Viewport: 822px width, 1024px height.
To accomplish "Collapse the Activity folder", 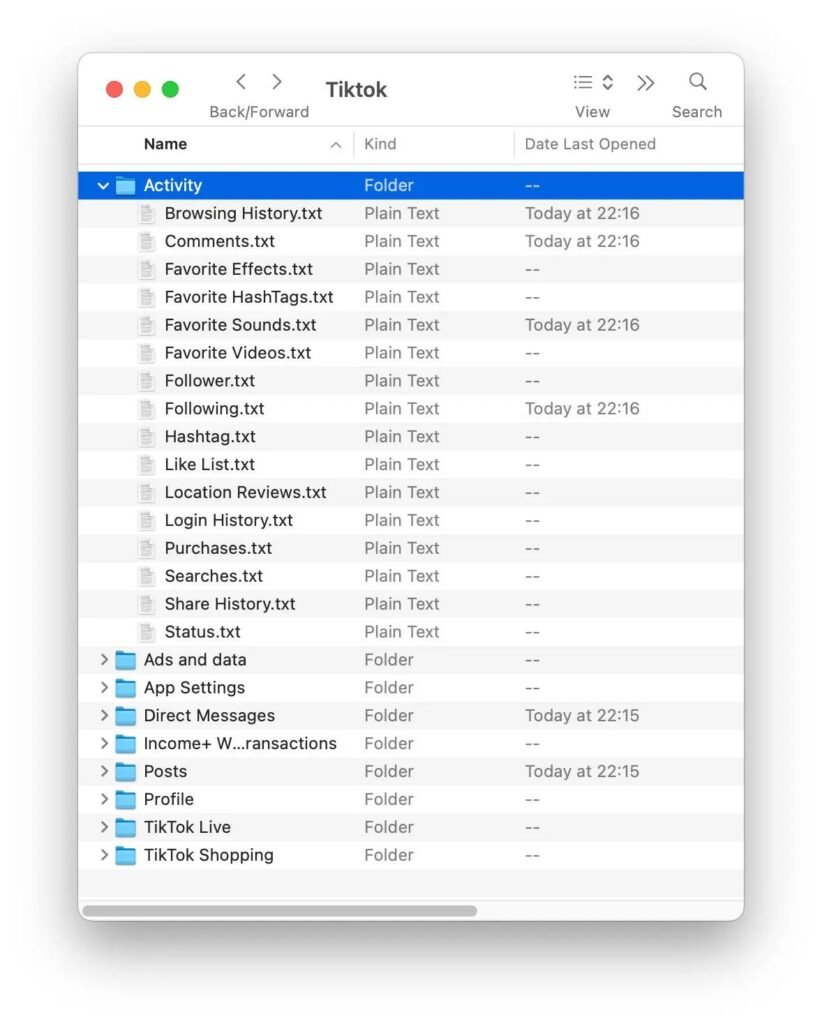I will (x=103, y=185).
